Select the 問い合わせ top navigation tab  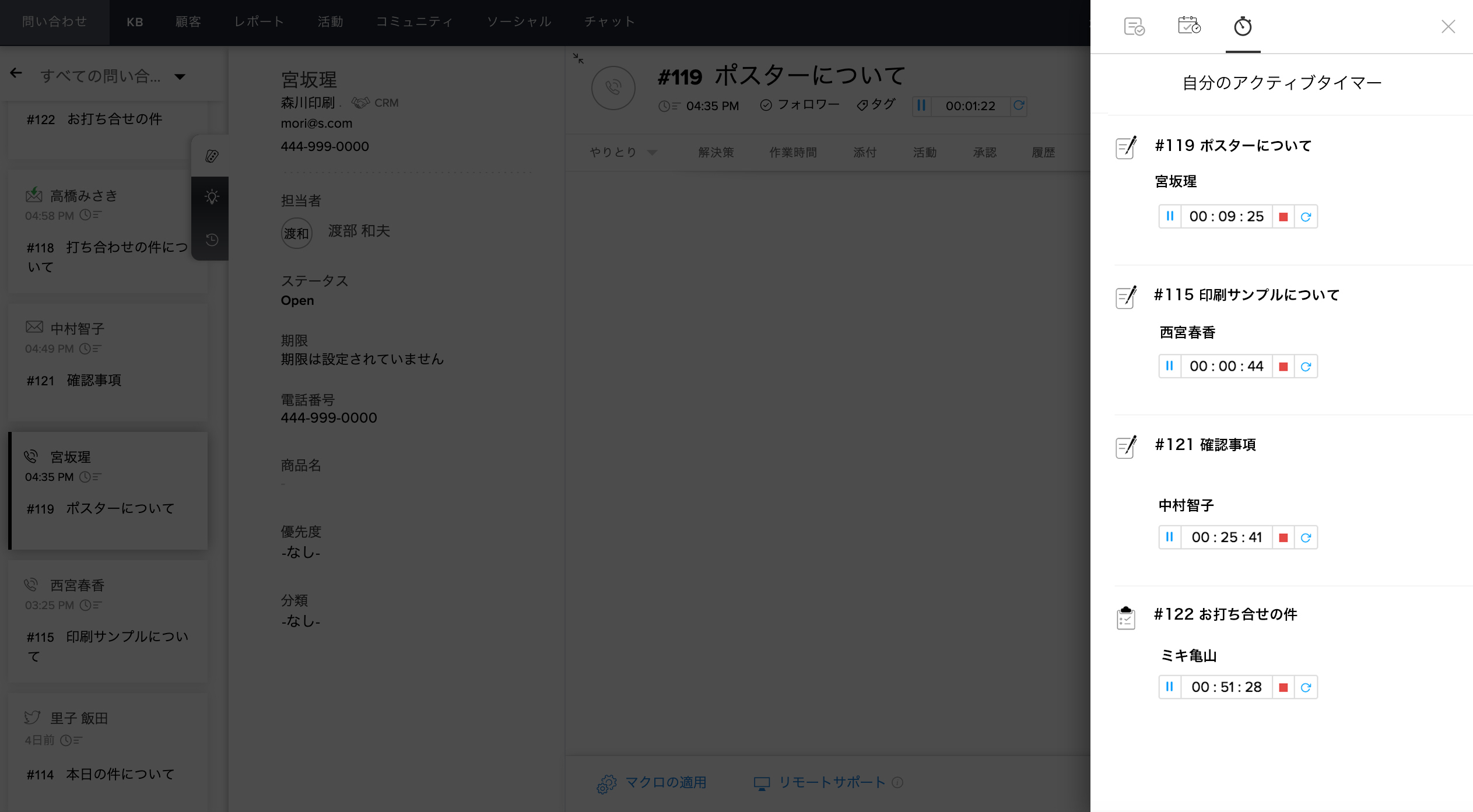(x=55, y=22)
